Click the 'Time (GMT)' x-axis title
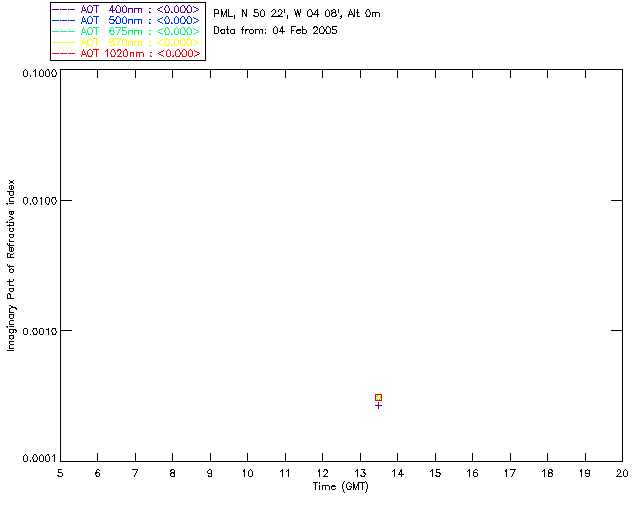The width and height of the screenshot is (640, 512). pyautogui.click(x=341, y=486)
